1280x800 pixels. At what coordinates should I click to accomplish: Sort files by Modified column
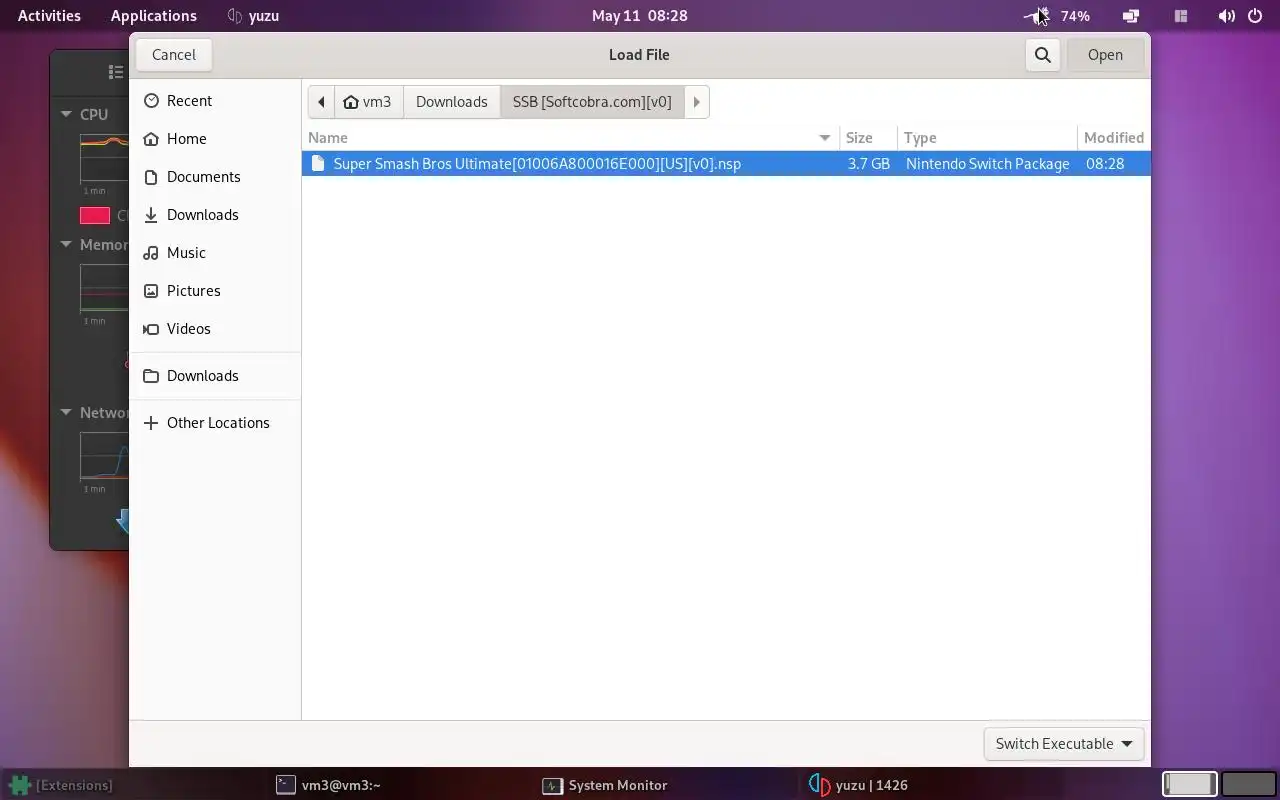[x=1114, y=138]
